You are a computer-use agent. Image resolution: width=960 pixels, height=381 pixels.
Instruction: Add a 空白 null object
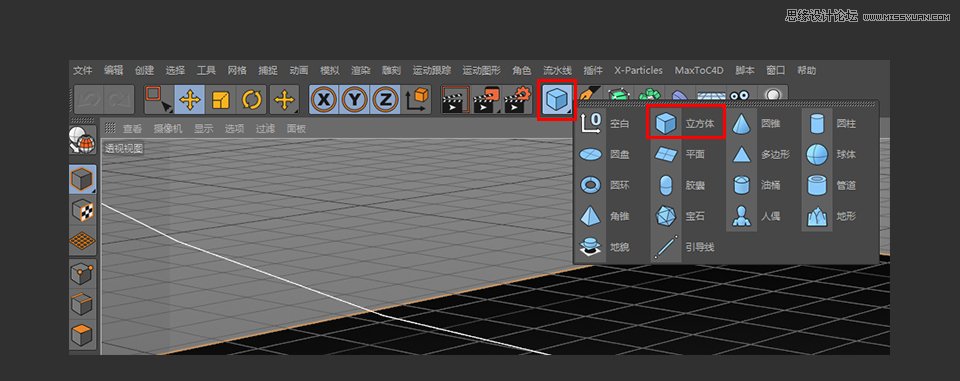[606, 124]
